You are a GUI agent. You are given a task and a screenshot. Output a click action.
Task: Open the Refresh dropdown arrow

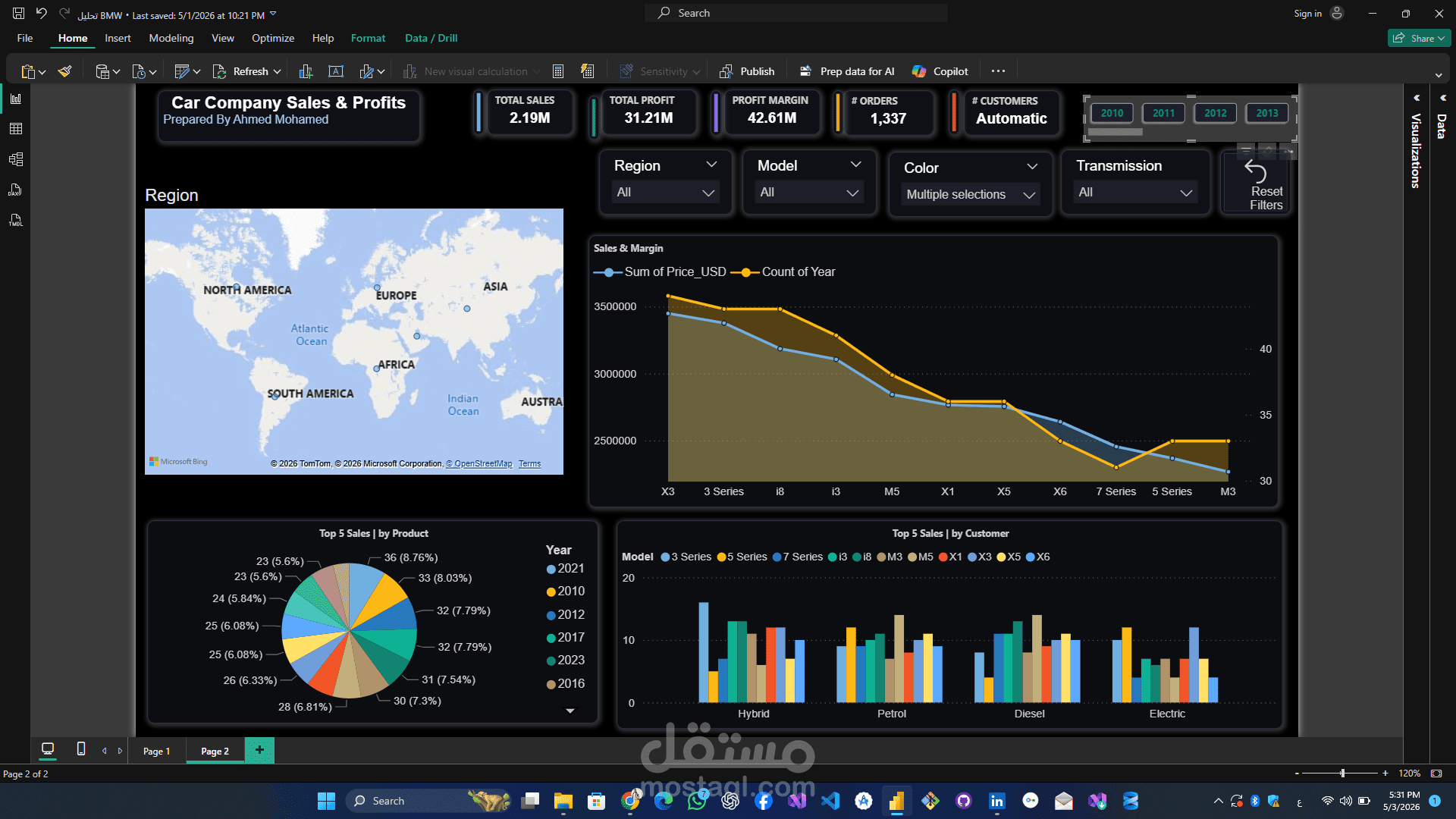(277, 71)
